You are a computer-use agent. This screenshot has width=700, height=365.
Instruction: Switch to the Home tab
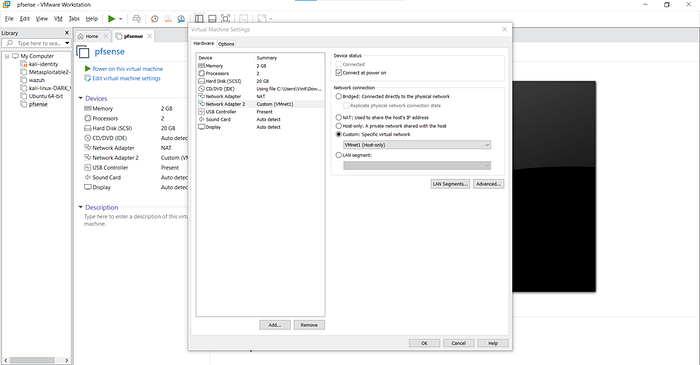pos(92,36)
